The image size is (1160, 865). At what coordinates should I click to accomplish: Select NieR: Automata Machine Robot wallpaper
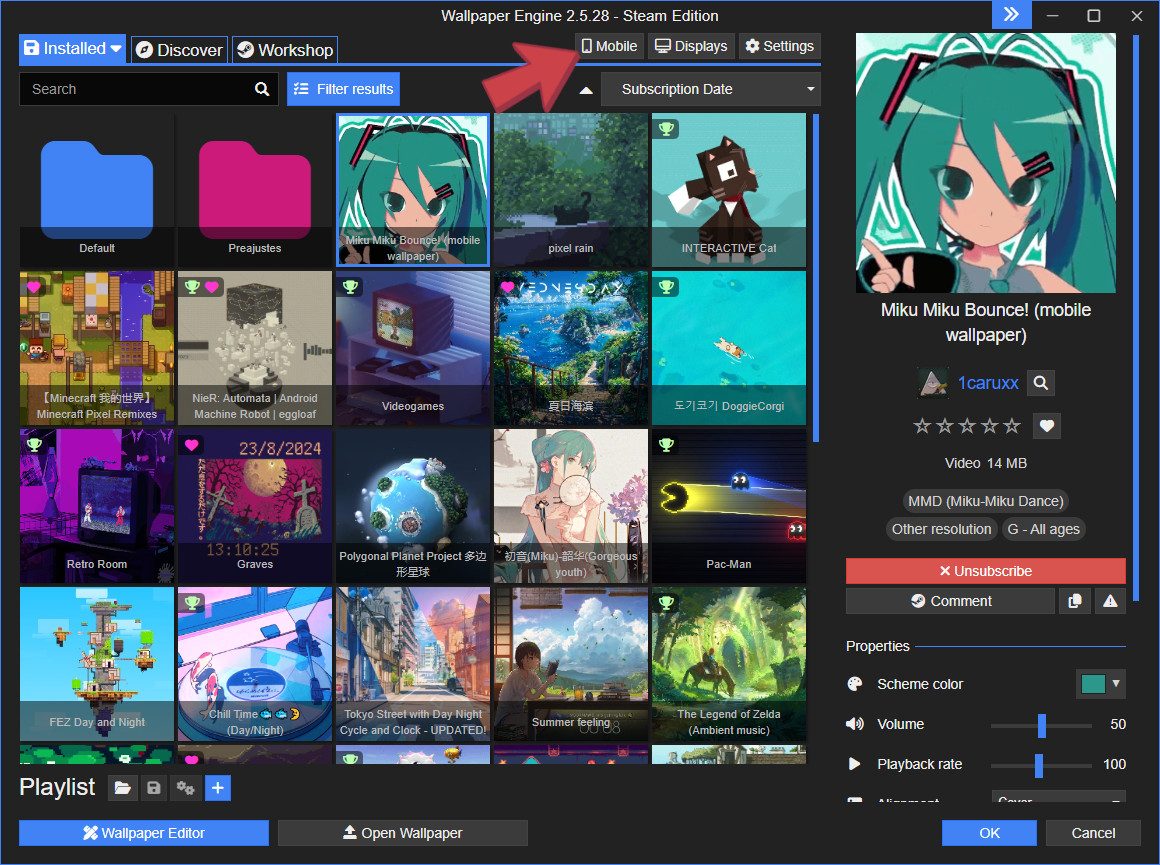254,348
